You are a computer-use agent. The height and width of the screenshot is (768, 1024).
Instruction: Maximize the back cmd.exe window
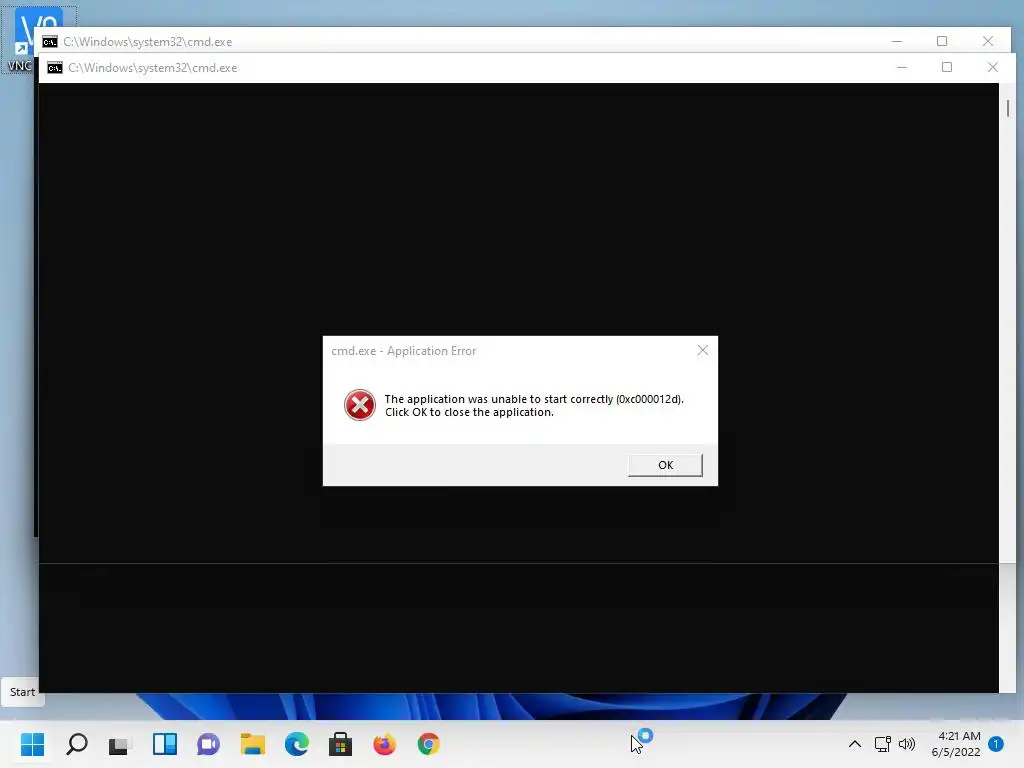tap(942, 41)
